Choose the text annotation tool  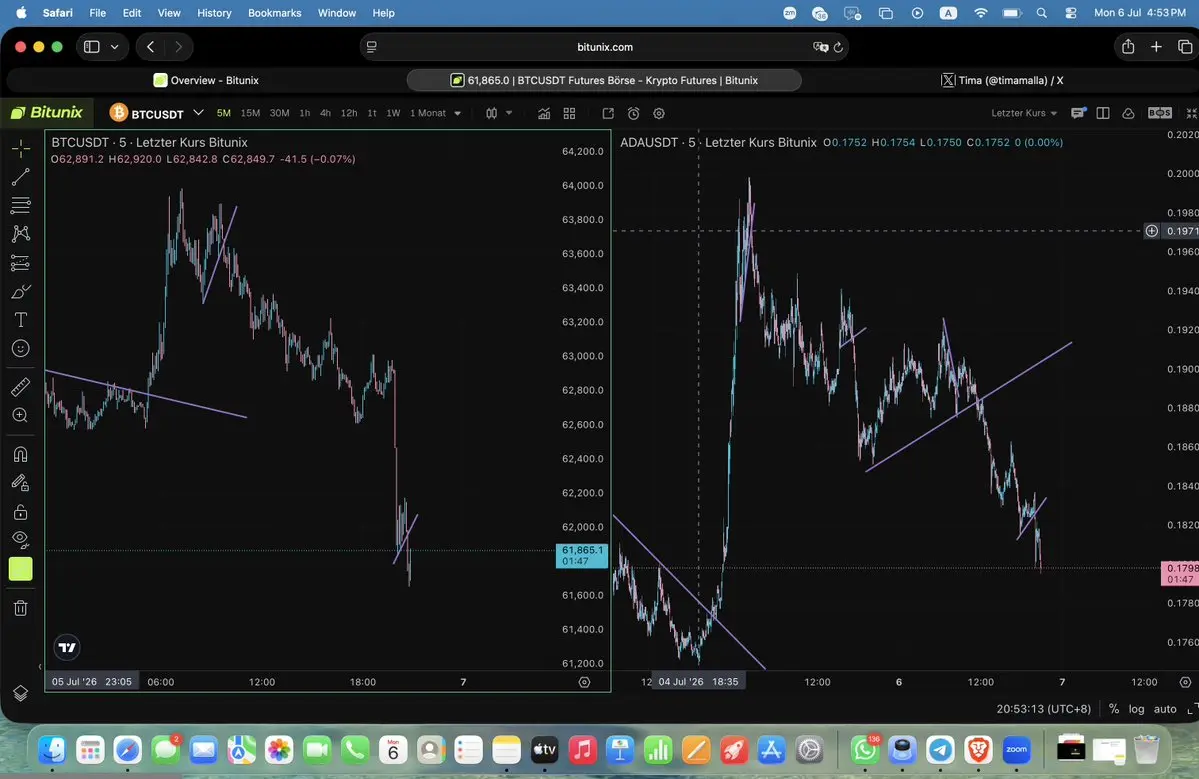click(21, 320)
